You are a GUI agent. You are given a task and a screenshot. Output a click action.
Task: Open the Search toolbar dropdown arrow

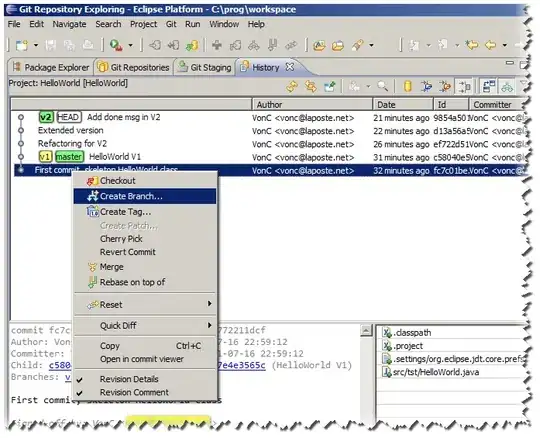(x=371, y=45)
